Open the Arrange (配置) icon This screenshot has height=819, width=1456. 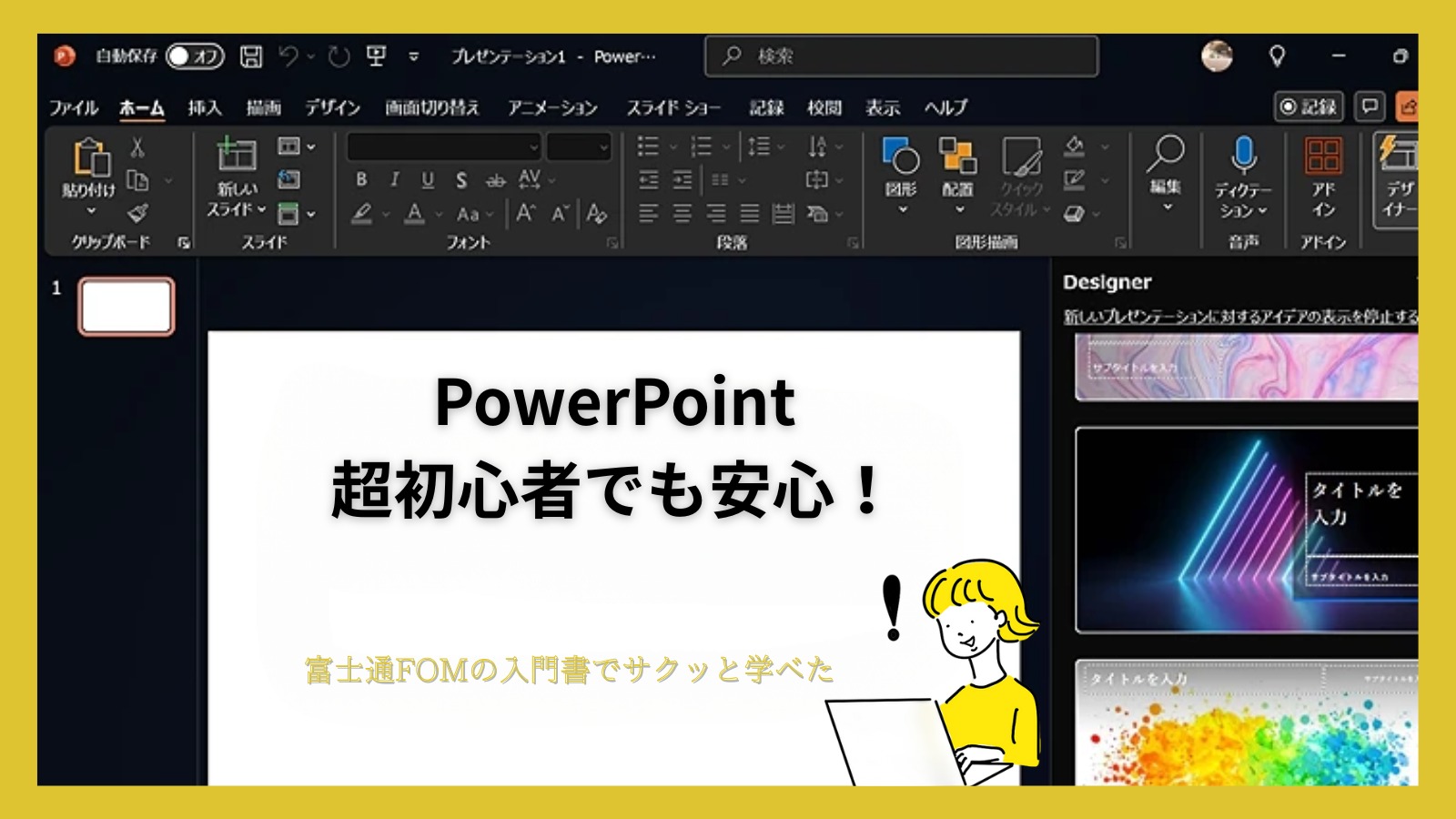pos(957,157)
